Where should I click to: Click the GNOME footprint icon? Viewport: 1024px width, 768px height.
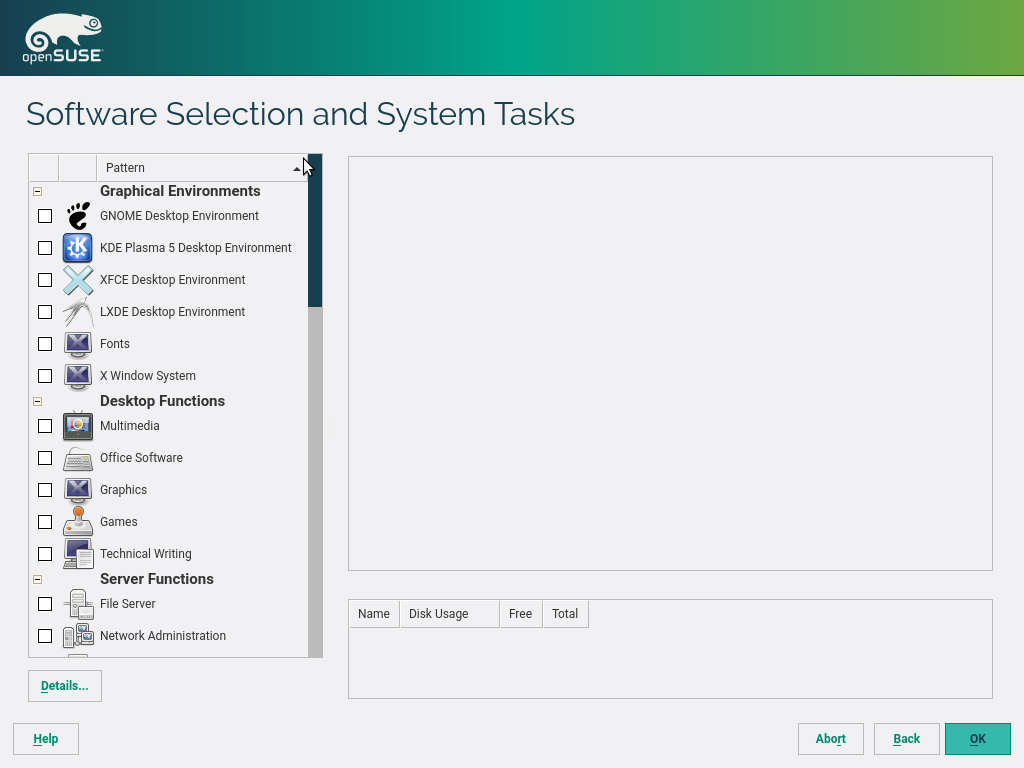pyautogui.click(x=78, y=216)
